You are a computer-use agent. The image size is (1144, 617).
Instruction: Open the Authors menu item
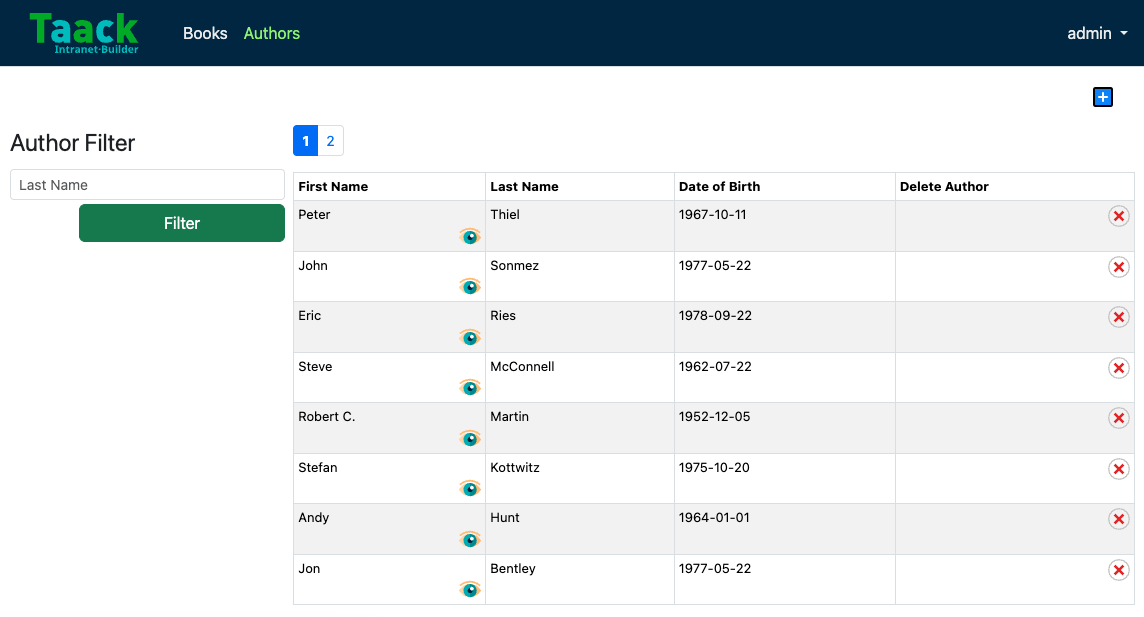[x=271, y=34]
